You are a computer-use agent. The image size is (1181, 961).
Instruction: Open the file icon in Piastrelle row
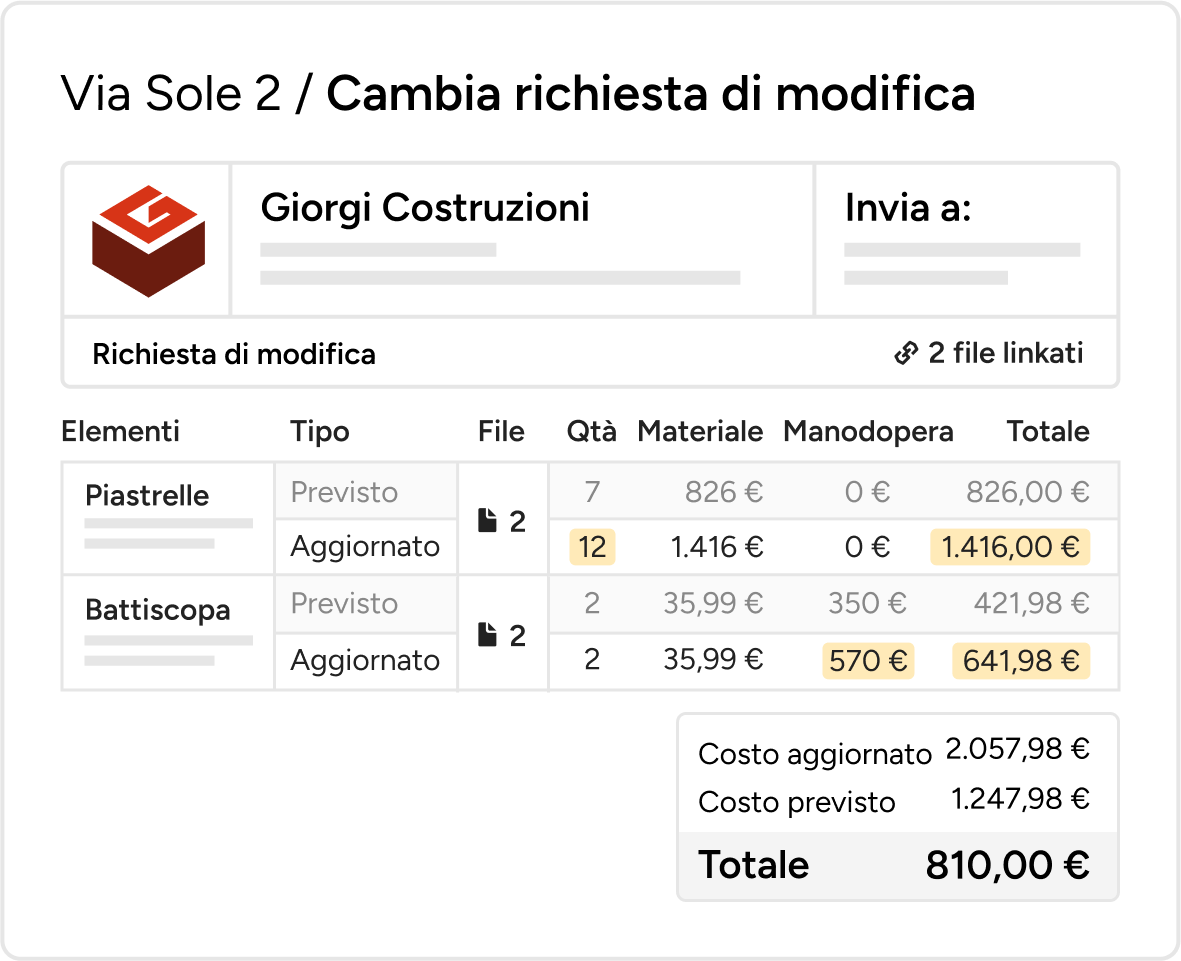coord(488,522)
